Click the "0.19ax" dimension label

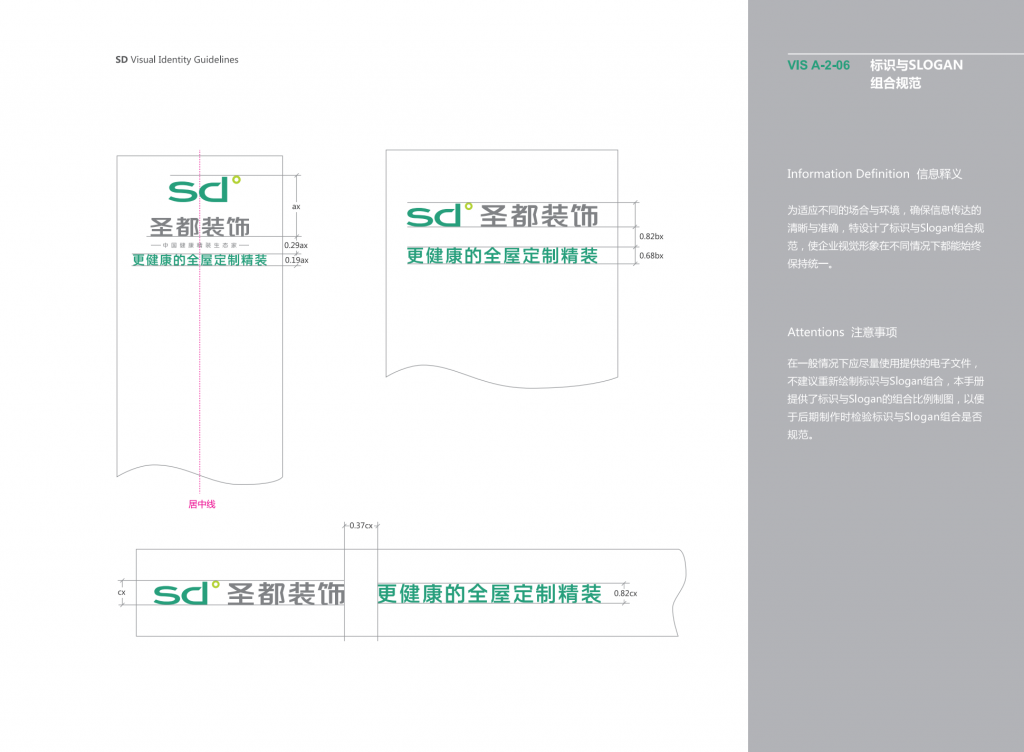point(296,260)
